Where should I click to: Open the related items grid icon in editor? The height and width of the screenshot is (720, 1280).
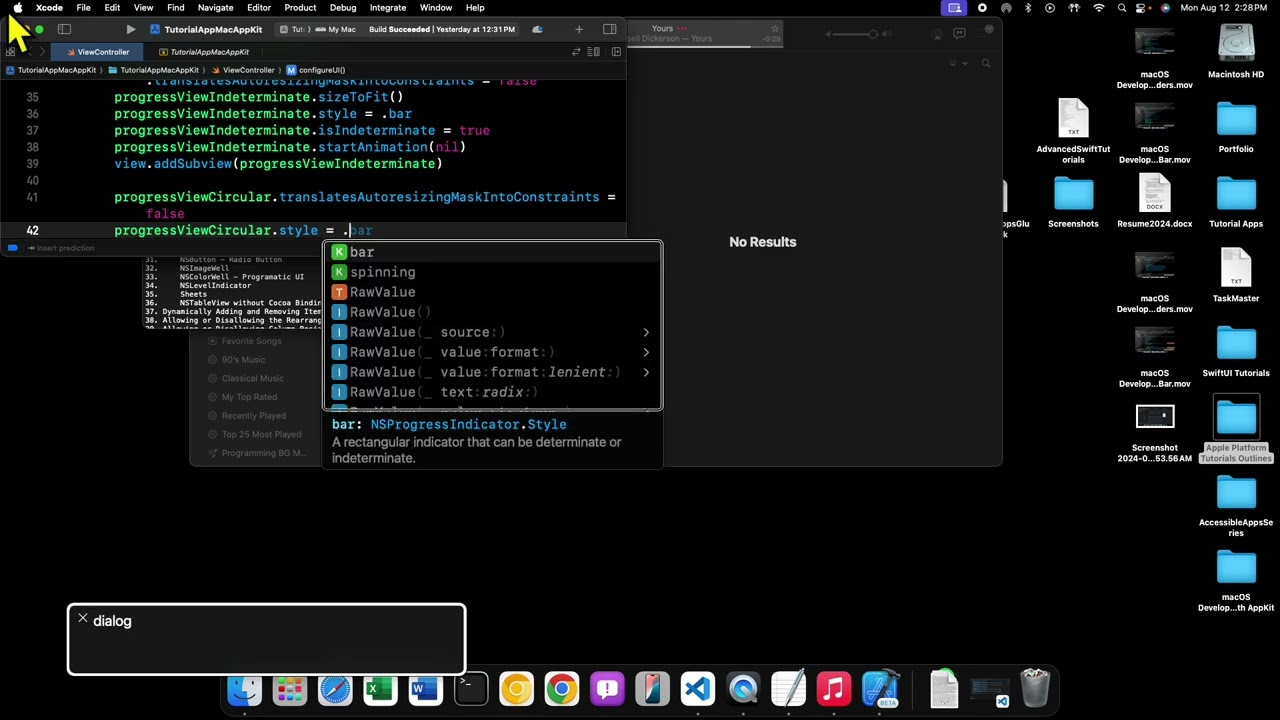point(10,51)
